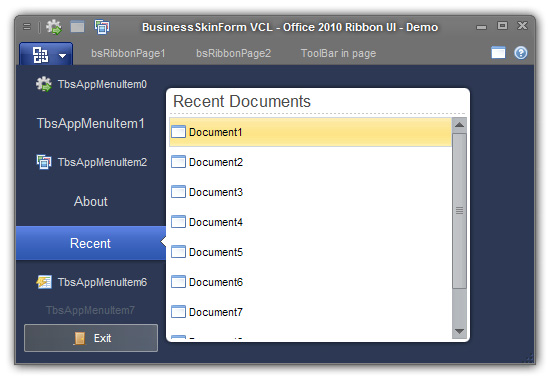This screenshot has width=553, height=381.
Task: Click the window icon beside the help button
Action: 498,53
